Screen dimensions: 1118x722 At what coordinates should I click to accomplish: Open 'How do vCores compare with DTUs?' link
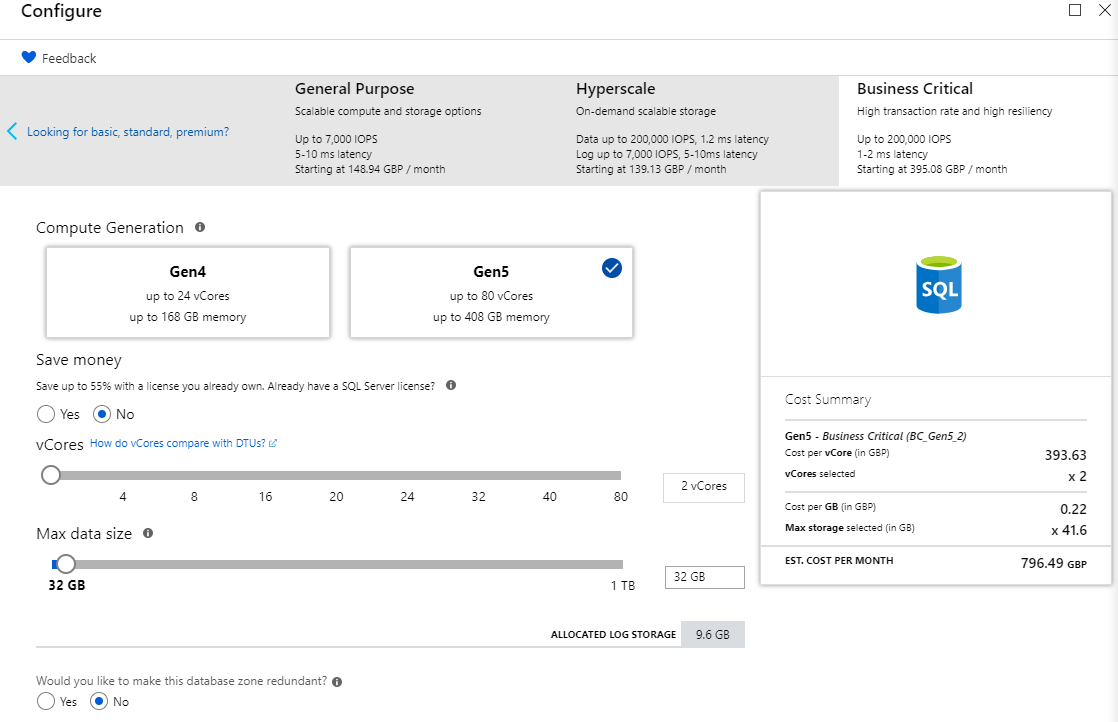(x=178, y=443)
